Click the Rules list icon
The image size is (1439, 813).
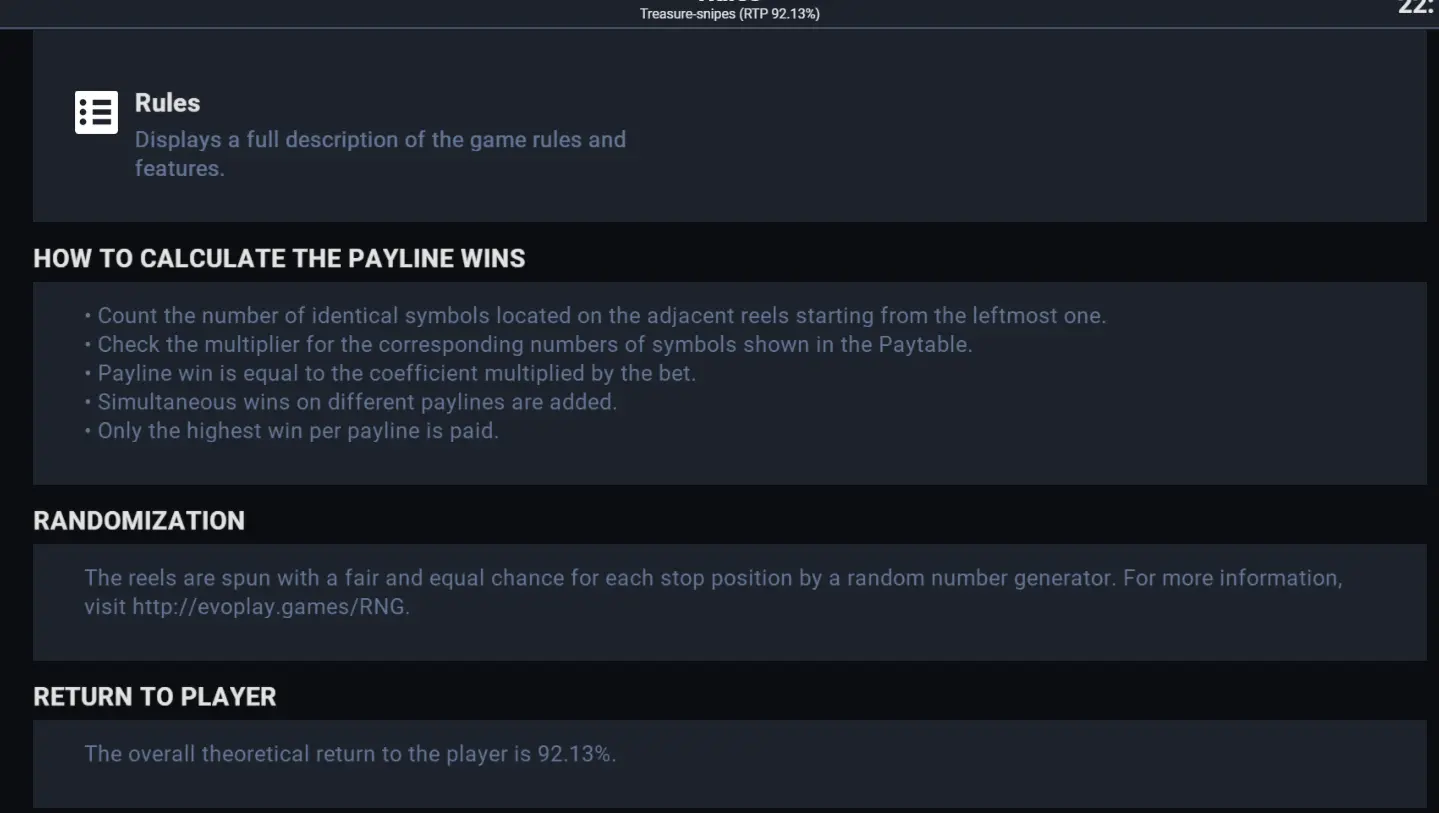coord(96,112)
